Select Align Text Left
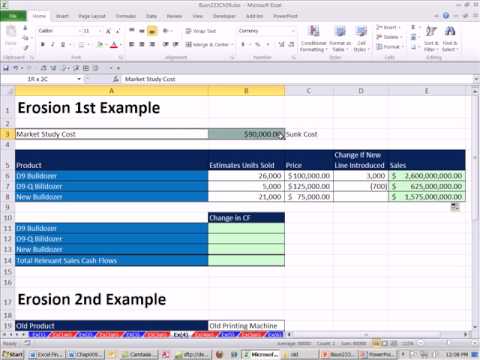 tap(132, 44)
